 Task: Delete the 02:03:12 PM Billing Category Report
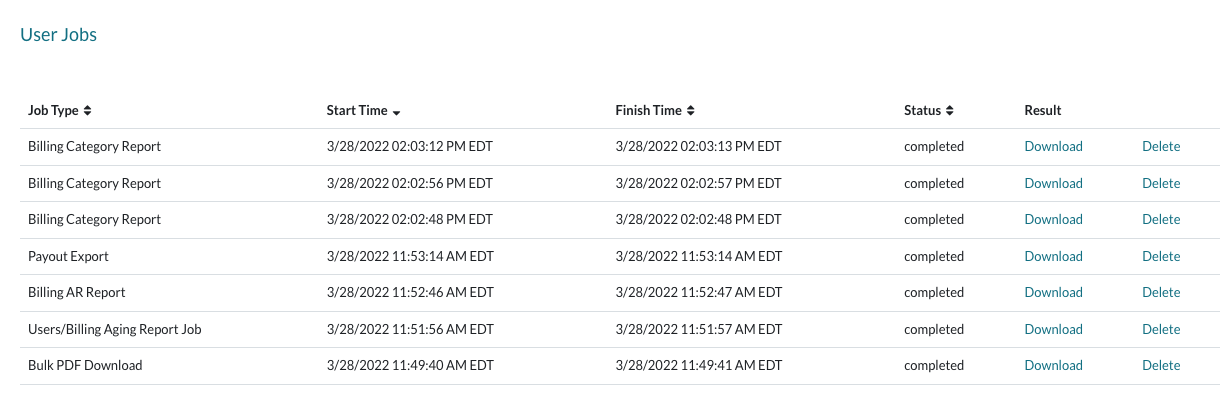(1161, 147)
